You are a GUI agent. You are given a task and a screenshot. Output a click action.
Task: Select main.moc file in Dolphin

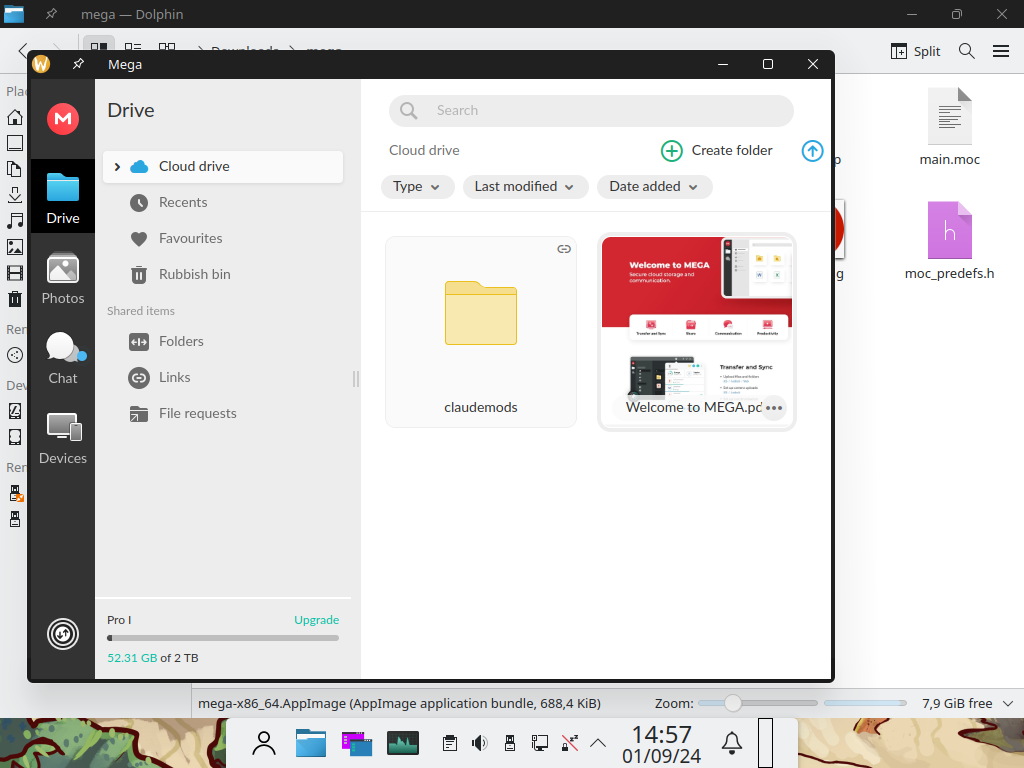(950, 128)
